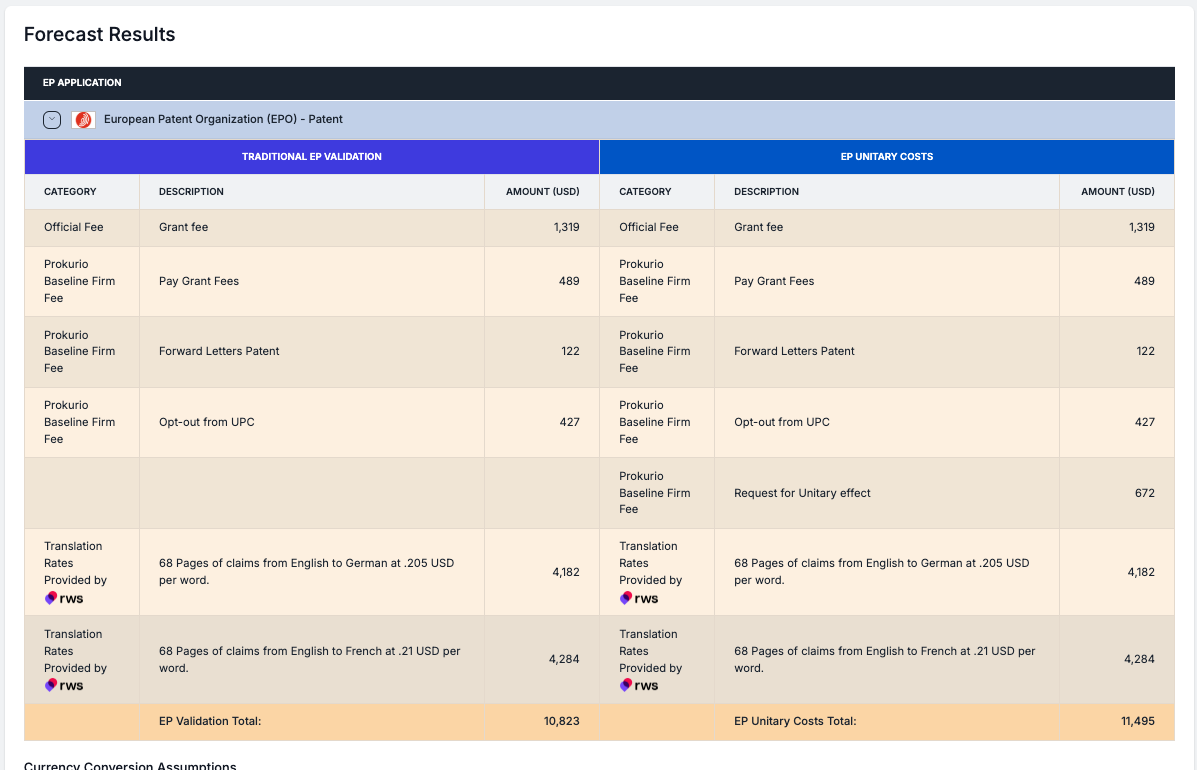Click Forward Letters Patent in Traditional table
The height and width of the screenshot is (770, 1197).
(219, 351)
